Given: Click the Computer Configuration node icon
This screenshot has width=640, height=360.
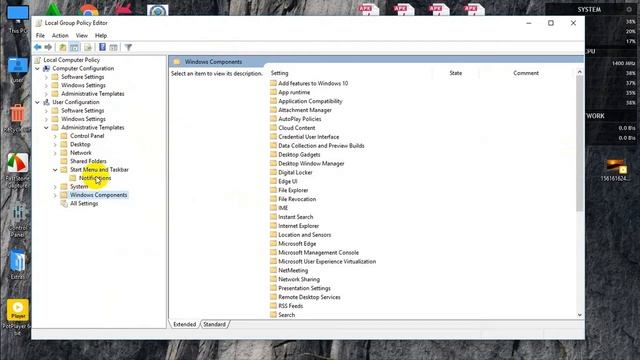Looking at the screenshot, I should coord(47,69).
